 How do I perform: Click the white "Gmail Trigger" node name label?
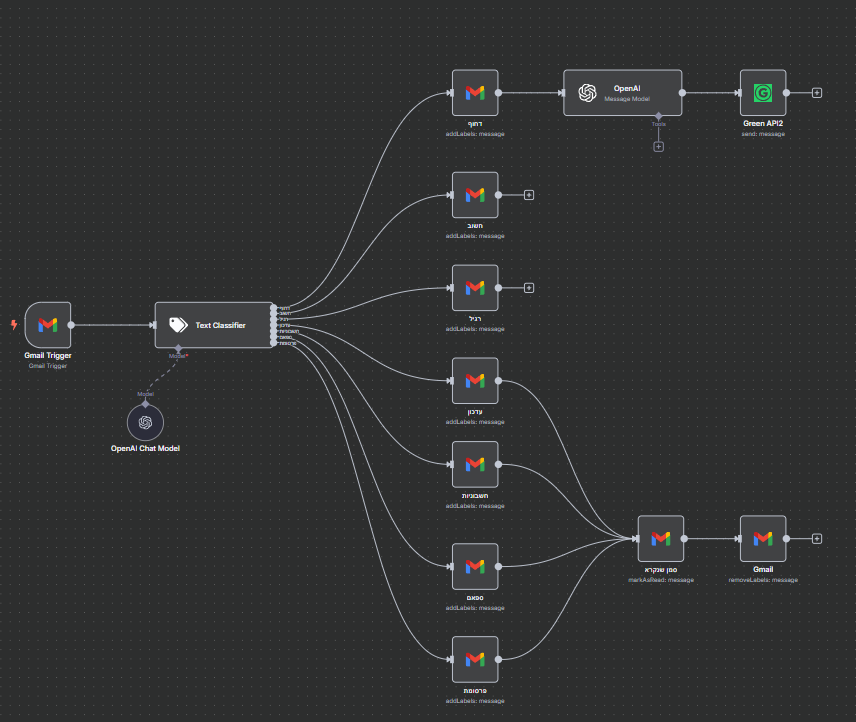coord(47,355)
